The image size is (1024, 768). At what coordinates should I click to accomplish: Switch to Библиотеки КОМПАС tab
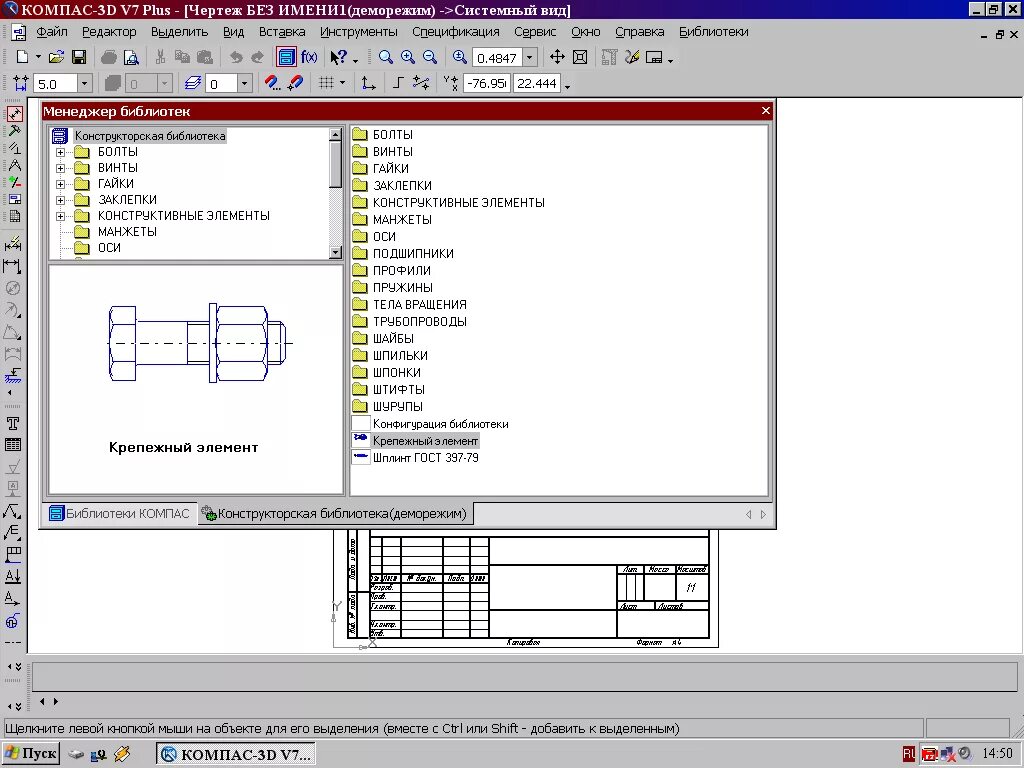[120, 513]
